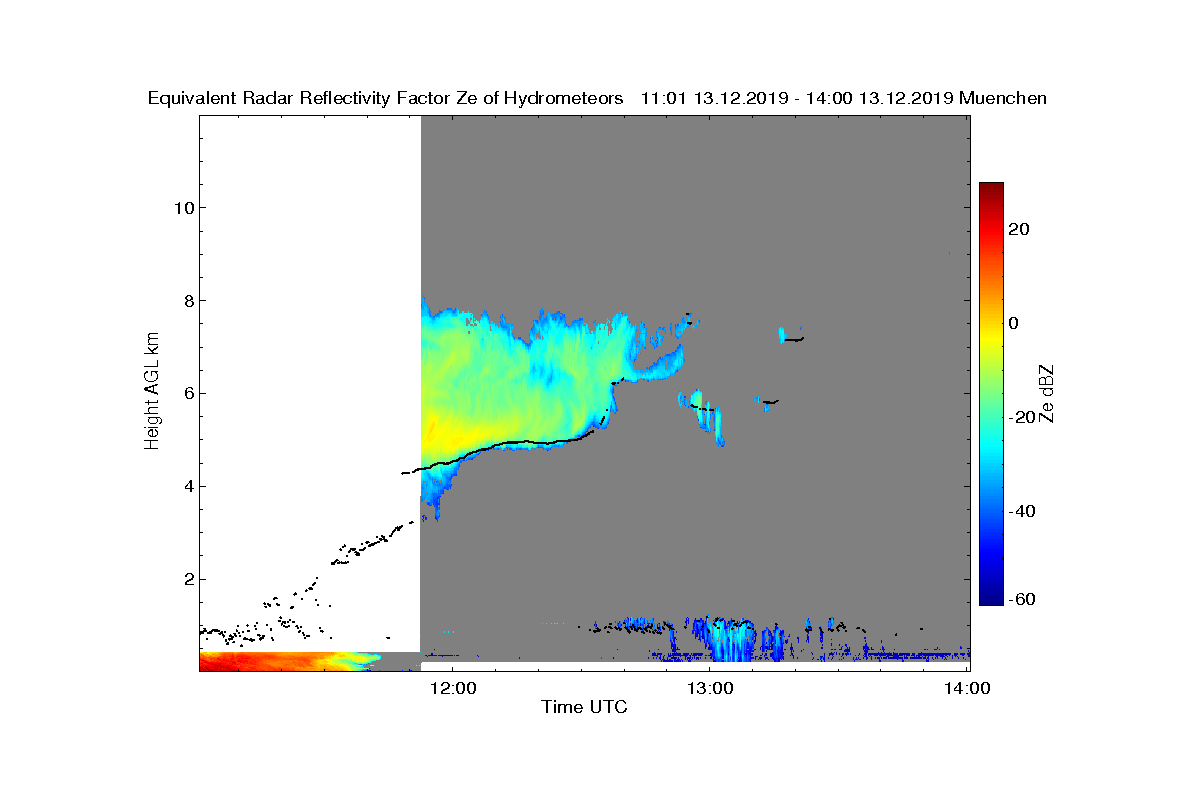Click the 'Ze dBZ' colorbar label
Viewport: 1200px width, 800px height.
pyautogui.click(x=1048, y=393)
